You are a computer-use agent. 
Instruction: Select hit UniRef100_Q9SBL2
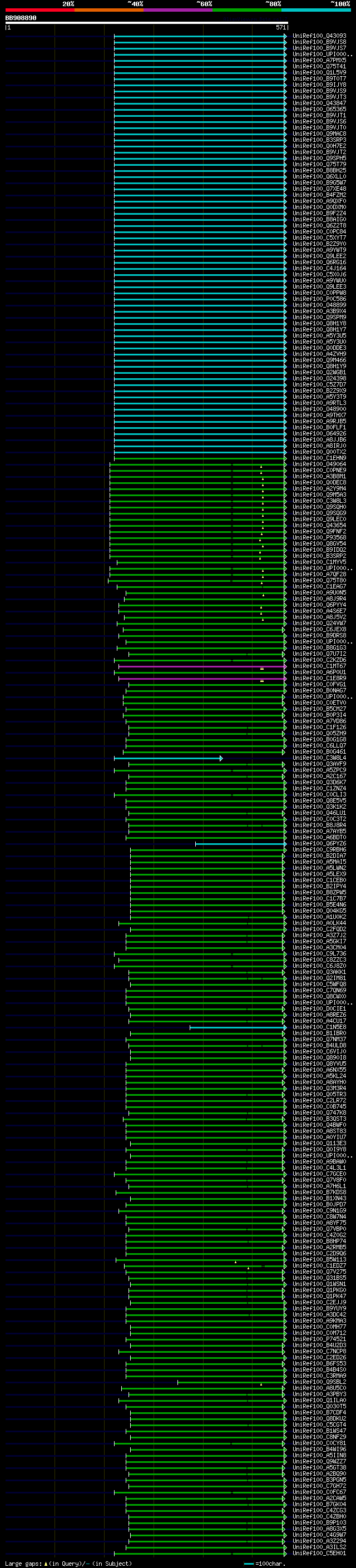point(319,1382)
